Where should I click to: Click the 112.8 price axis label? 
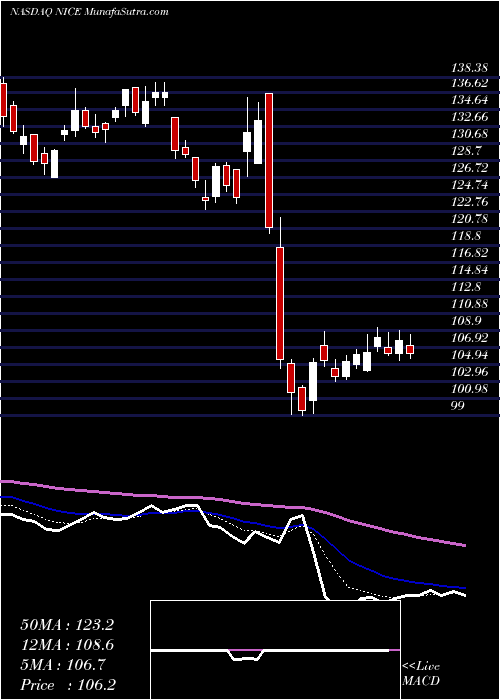pyautogui.click(x=467, y=287)
